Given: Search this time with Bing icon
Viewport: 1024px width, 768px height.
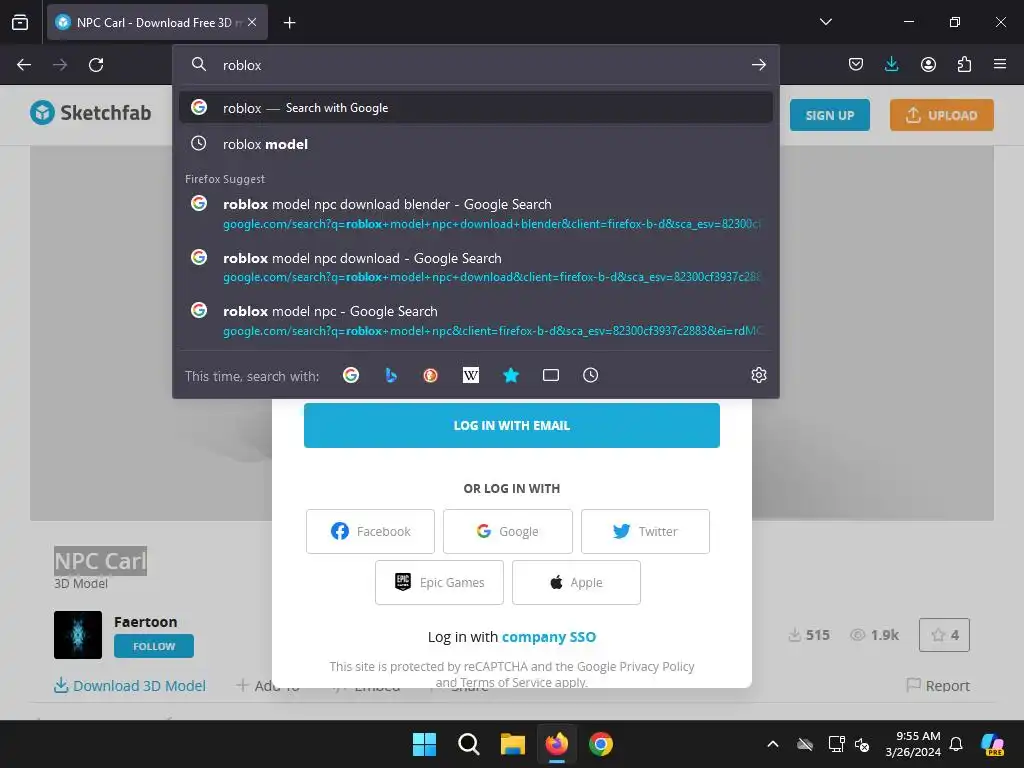Looking at the screenshot, I should tap(391, 376).
